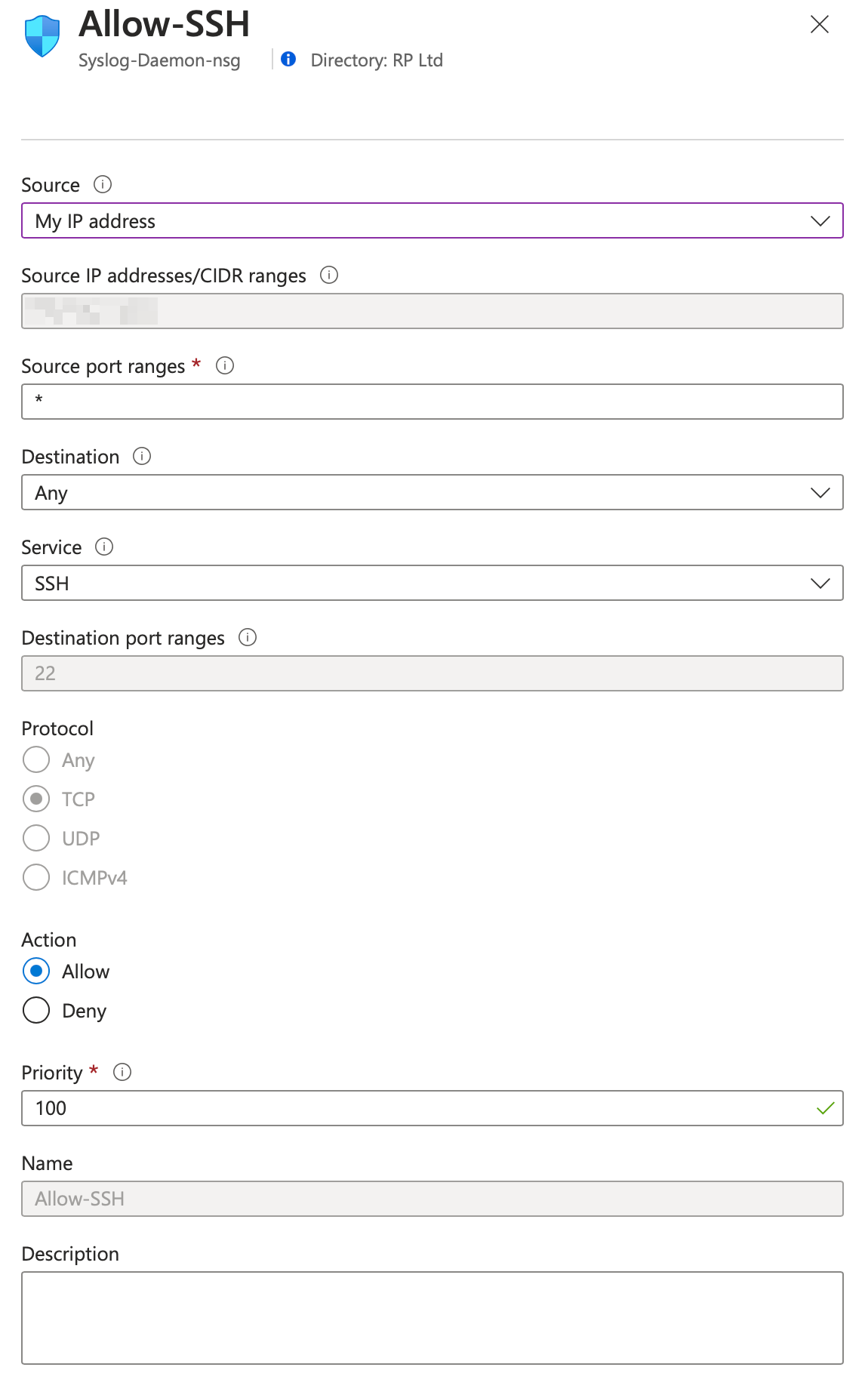The image size is (868, 1395).
Task: Select the Deny action
Action: pos(36,1010)
